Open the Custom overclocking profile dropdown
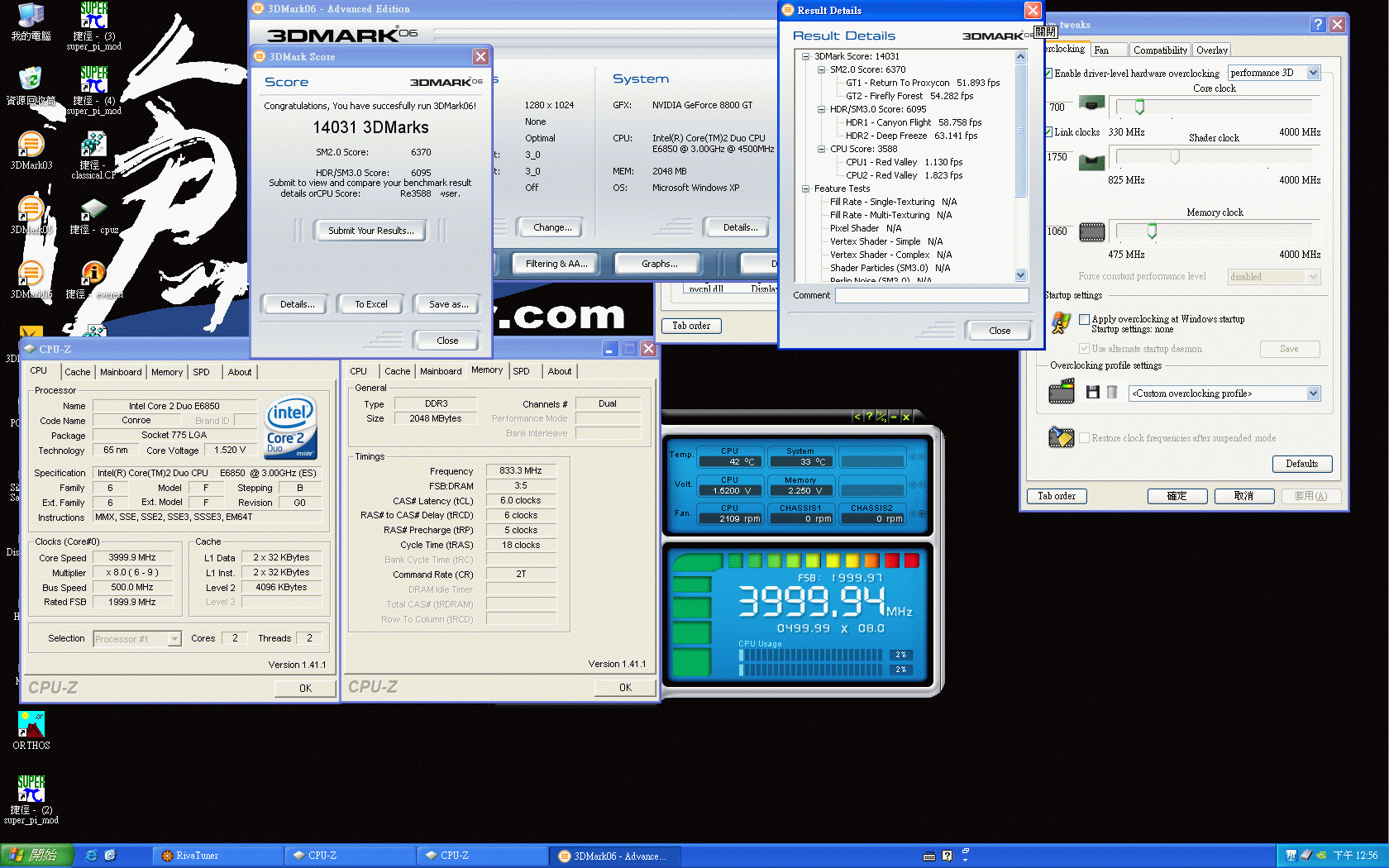 pyautogui.click(x=1314, y=393)
